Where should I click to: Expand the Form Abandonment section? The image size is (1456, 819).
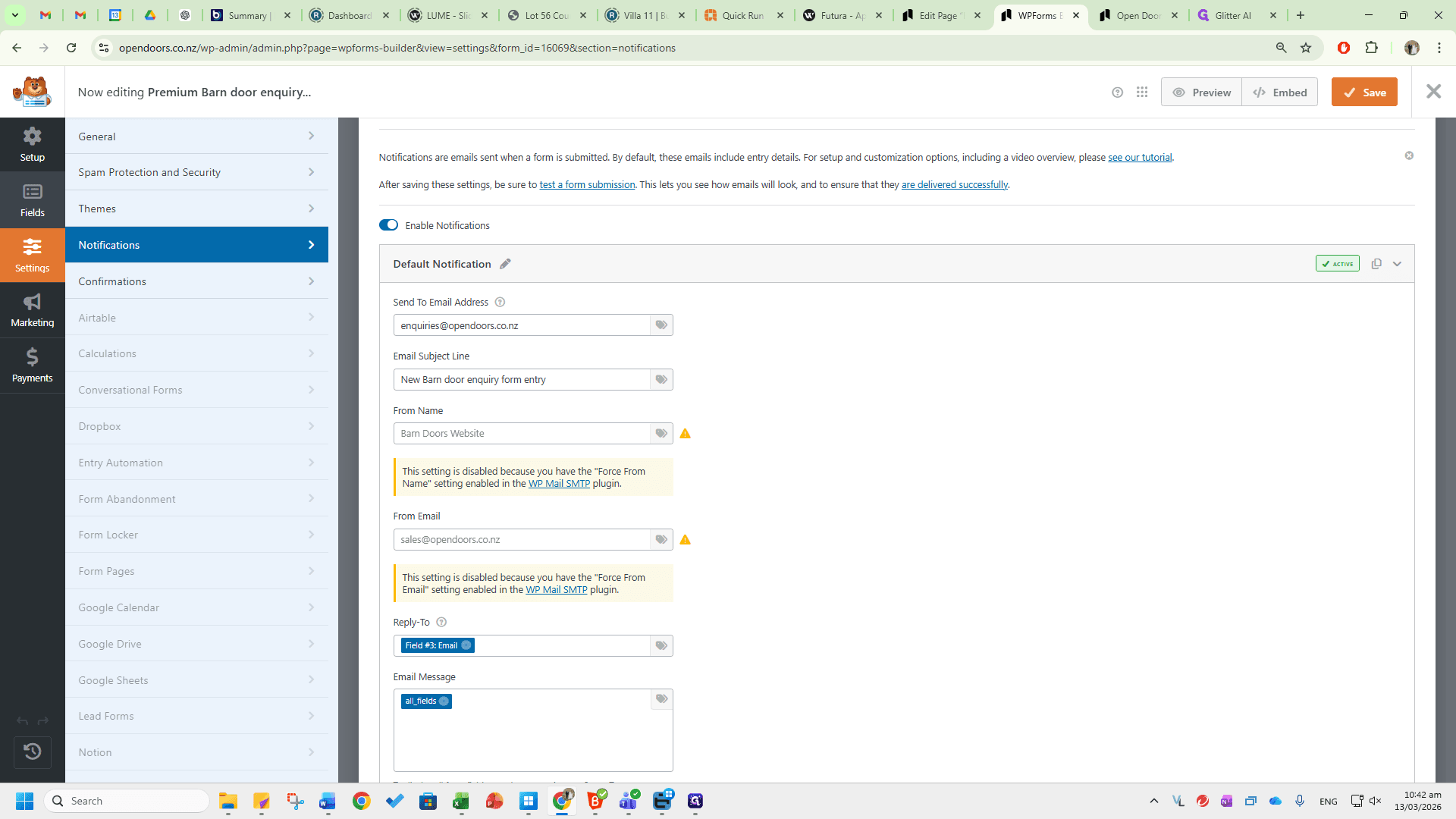(196, 499)
